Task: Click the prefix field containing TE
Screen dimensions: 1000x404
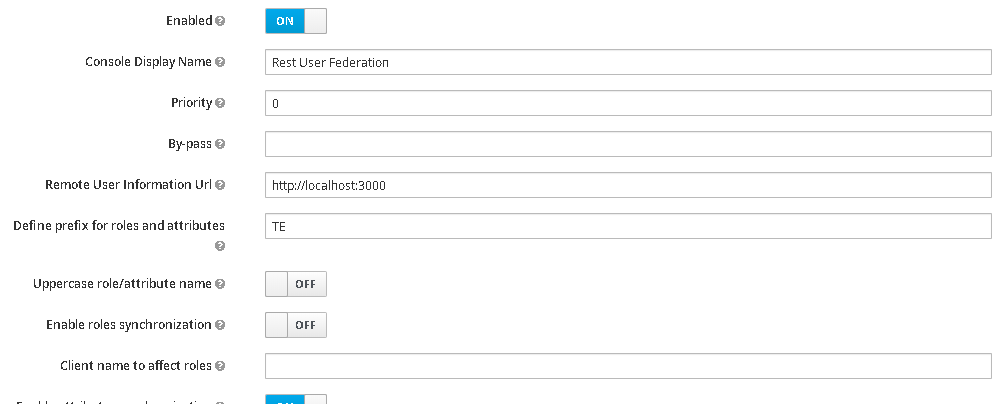Action: (628, 226)
